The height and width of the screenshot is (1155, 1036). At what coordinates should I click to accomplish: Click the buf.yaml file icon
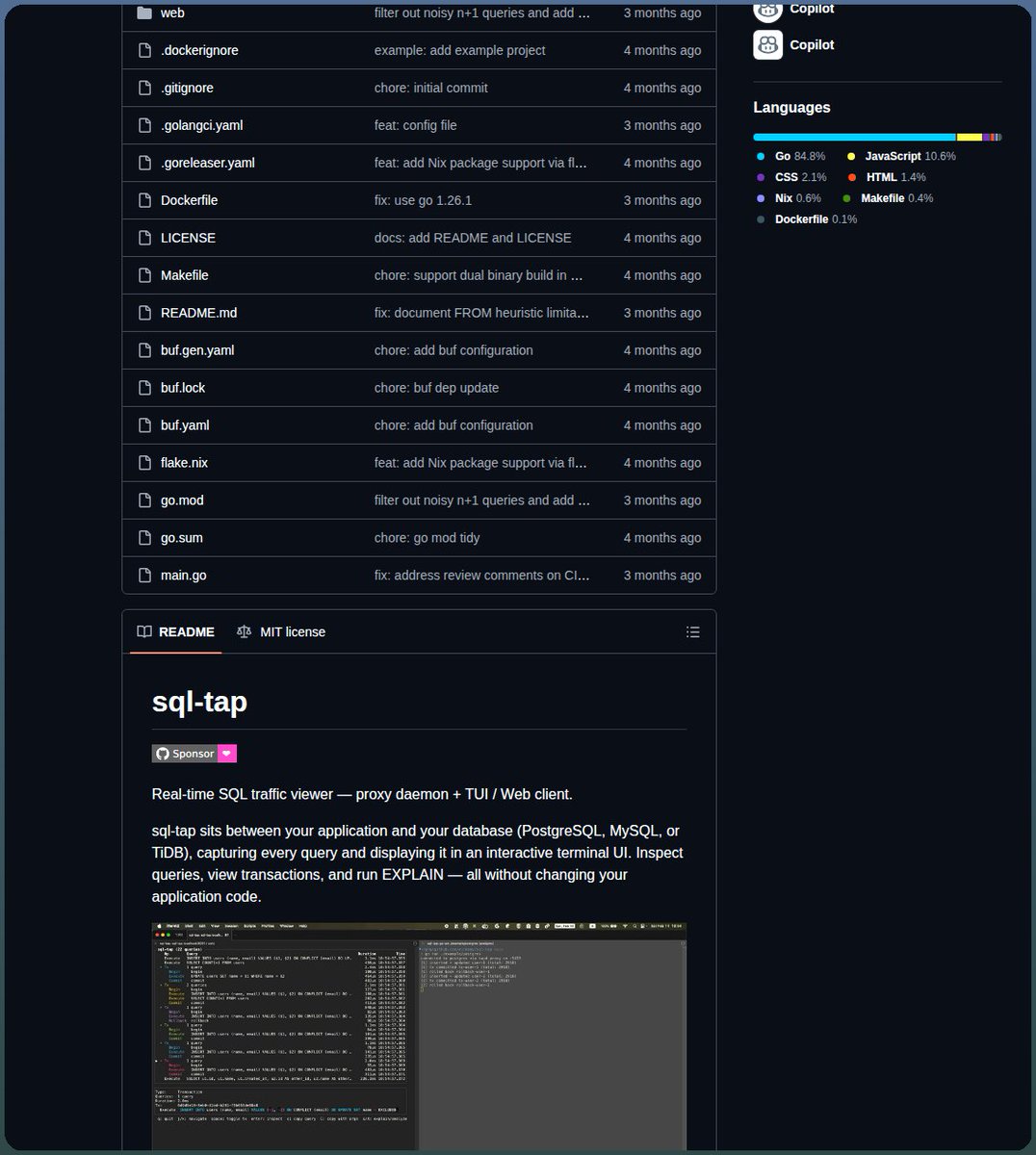pyautogui.click(x=144, y=425)
